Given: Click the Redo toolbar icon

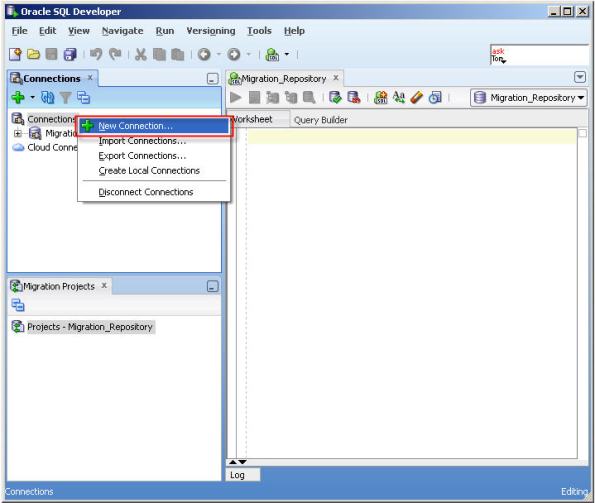Looking at the screenshot, I should [x=115, y=55].
